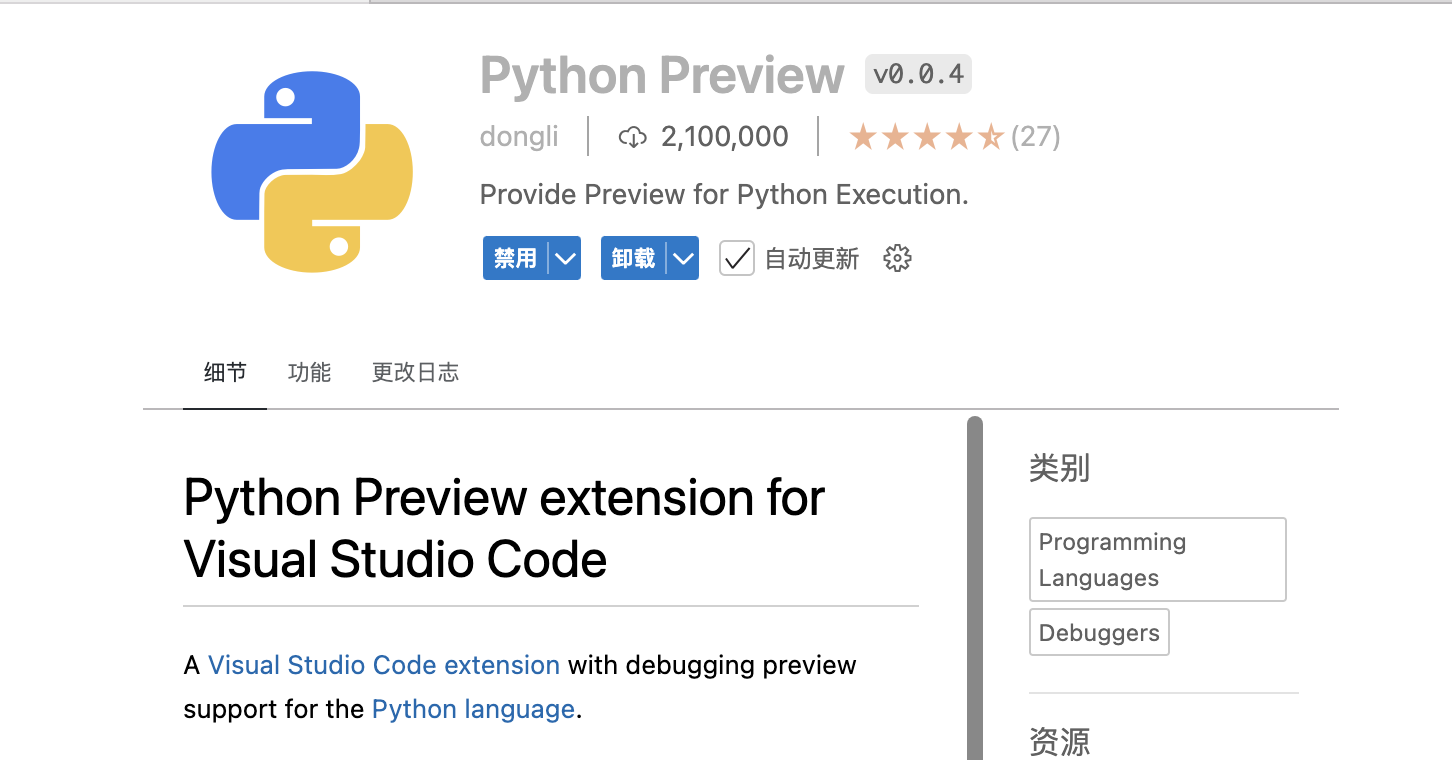Click the (27) review count
Viewport: 1452px width, 760px height.
(1036, 137)
